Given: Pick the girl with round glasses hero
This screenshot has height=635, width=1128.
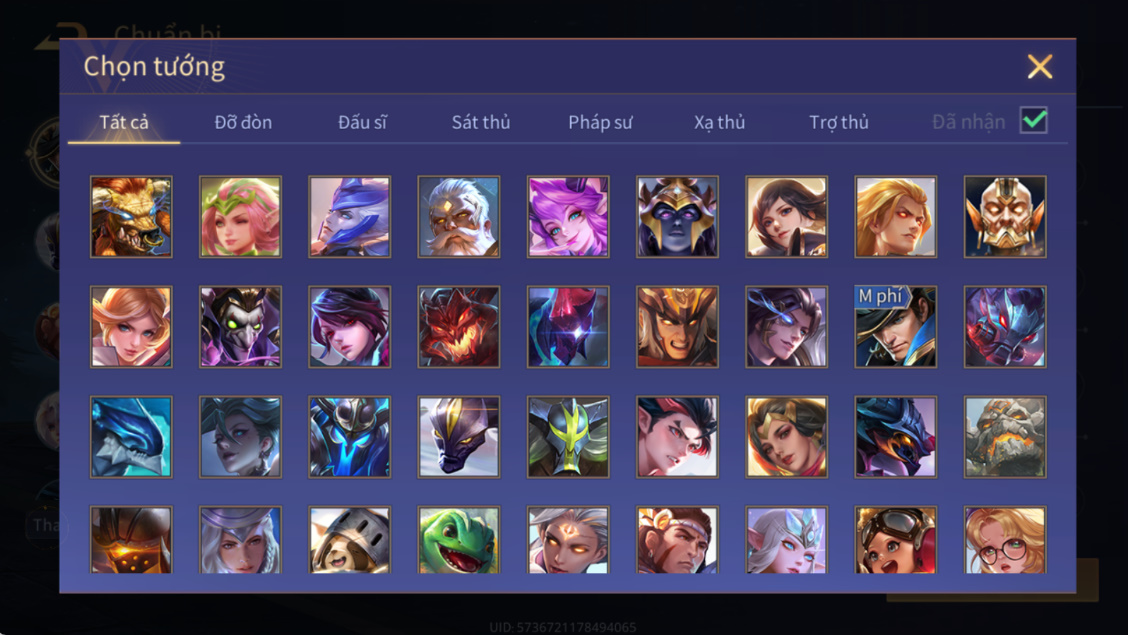Looking at the screenshot, I should (x=1005, y=539).
